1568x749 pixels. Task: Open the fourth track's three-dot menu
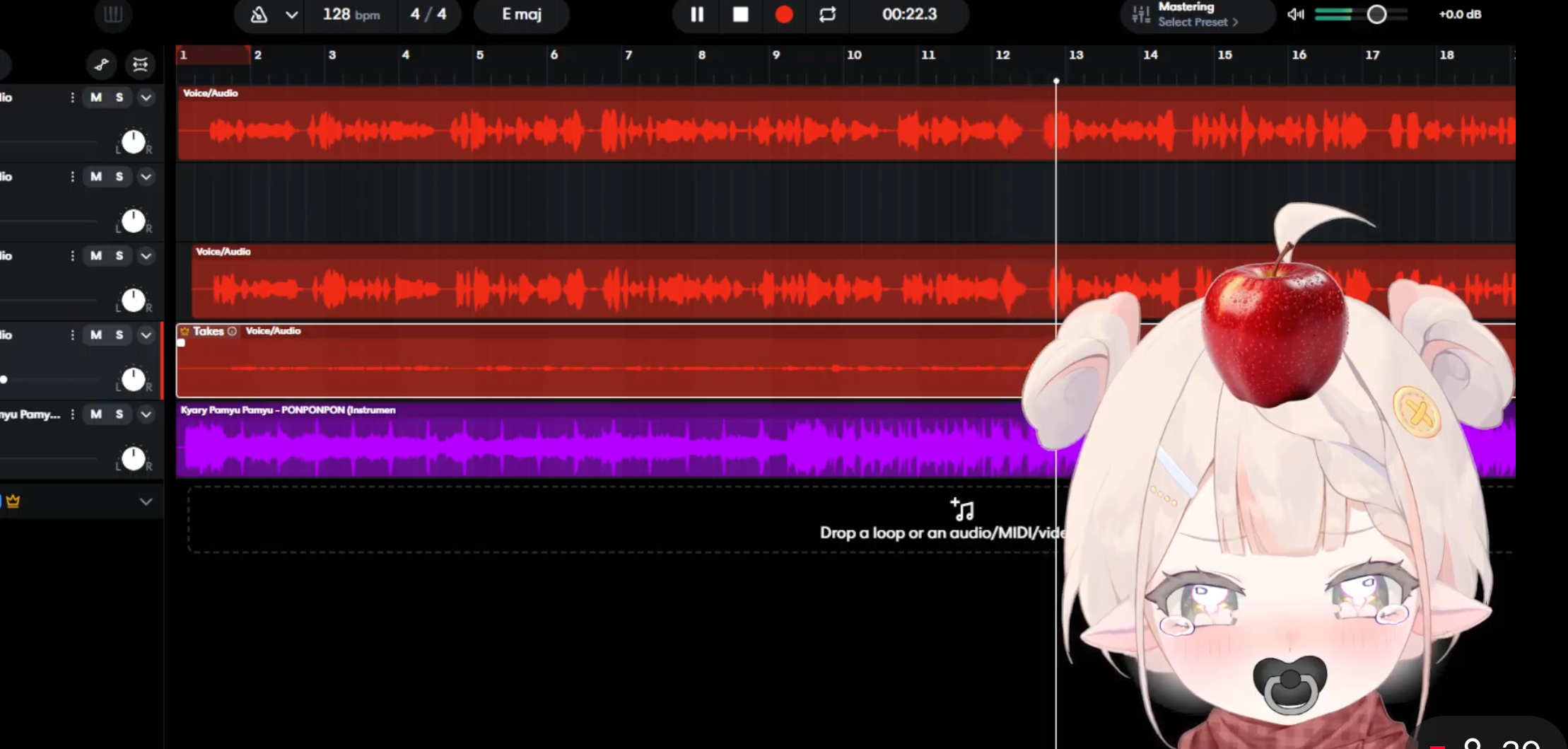pos(72,335)
